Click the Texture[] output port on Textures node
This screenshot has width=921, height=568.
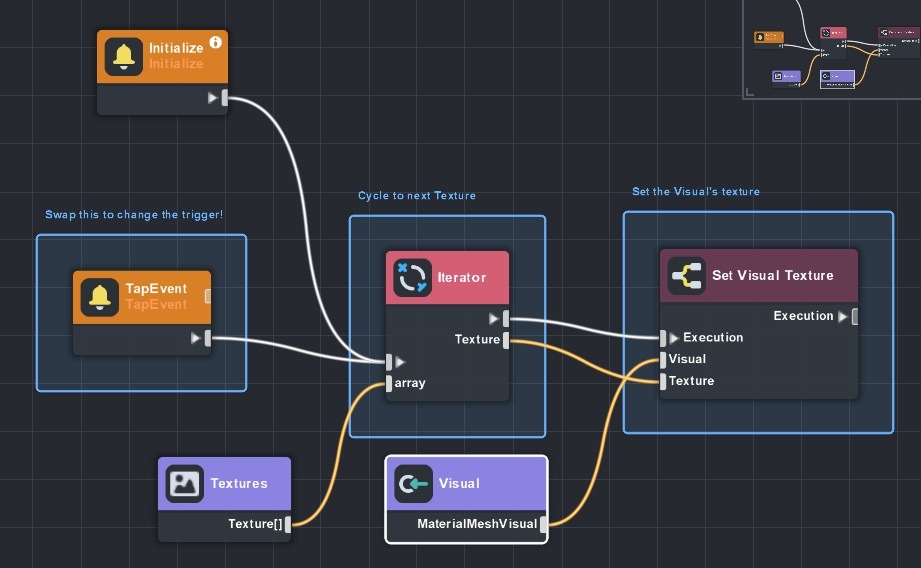[288, 524]
